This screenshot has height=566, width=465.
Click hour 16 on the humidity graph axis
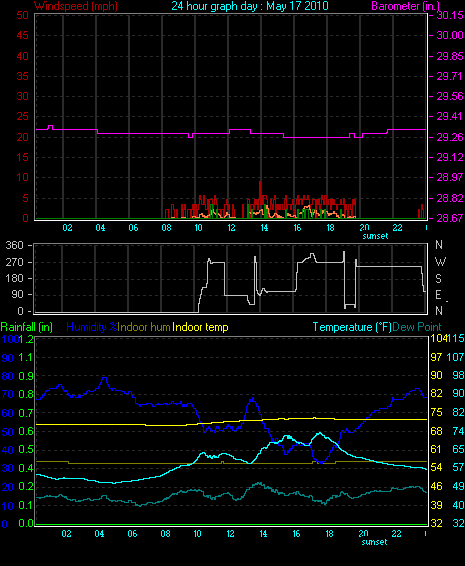coord(296,534)
